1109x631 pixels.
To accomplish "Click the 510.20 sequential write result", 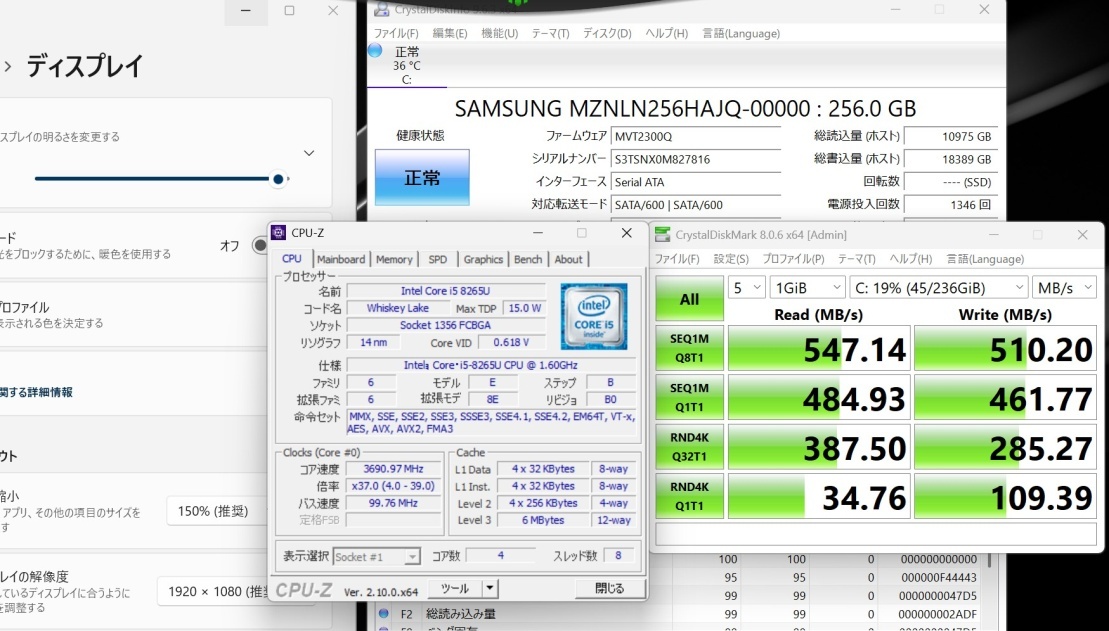I will pos(1006,348).
